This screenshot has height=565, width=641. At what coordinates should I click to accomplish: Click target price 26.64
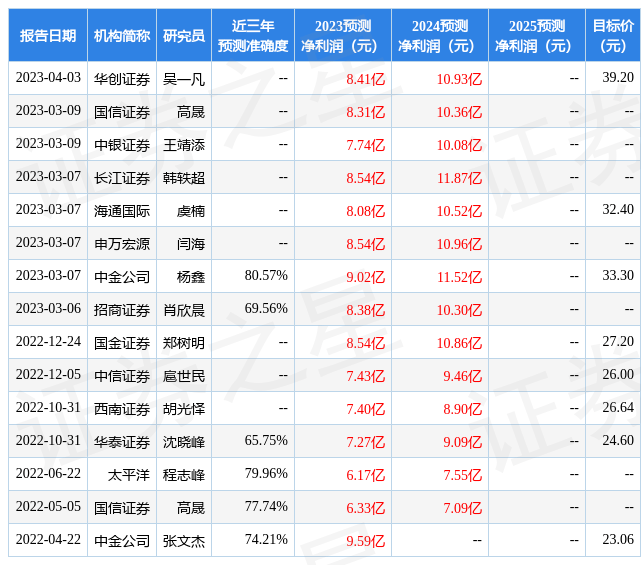(618, 408)
